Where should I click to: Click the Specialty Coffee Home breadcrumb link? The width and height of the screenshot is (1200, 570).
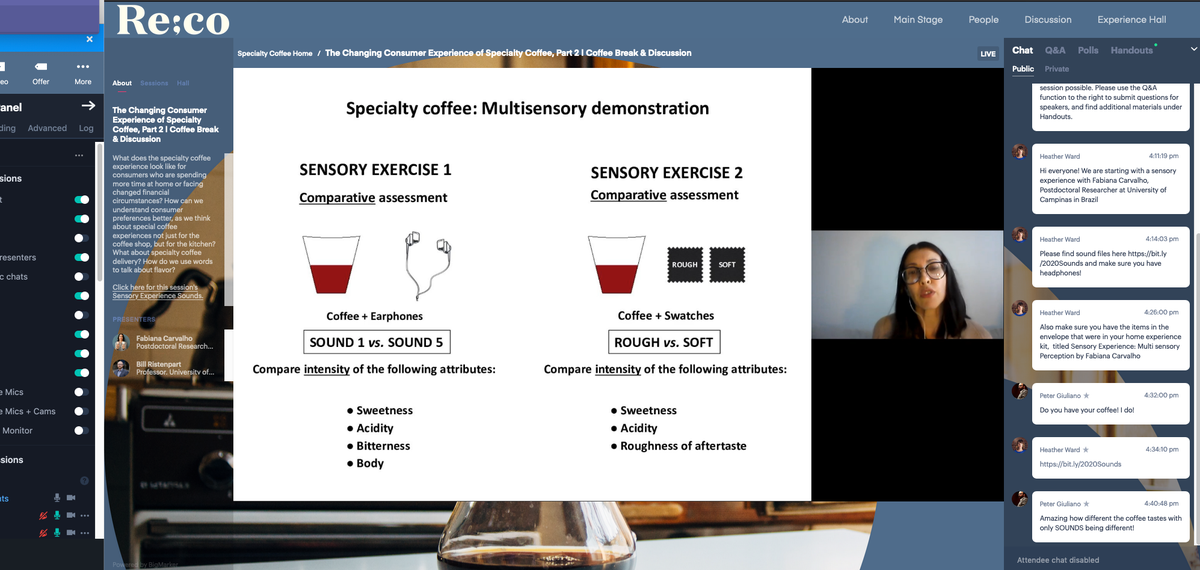275,53
